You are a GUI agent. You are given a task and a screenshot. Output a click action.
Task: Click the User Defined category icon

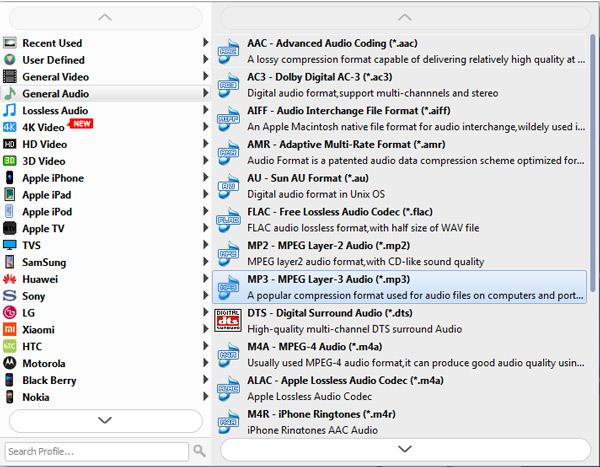(x=10, y=60)
